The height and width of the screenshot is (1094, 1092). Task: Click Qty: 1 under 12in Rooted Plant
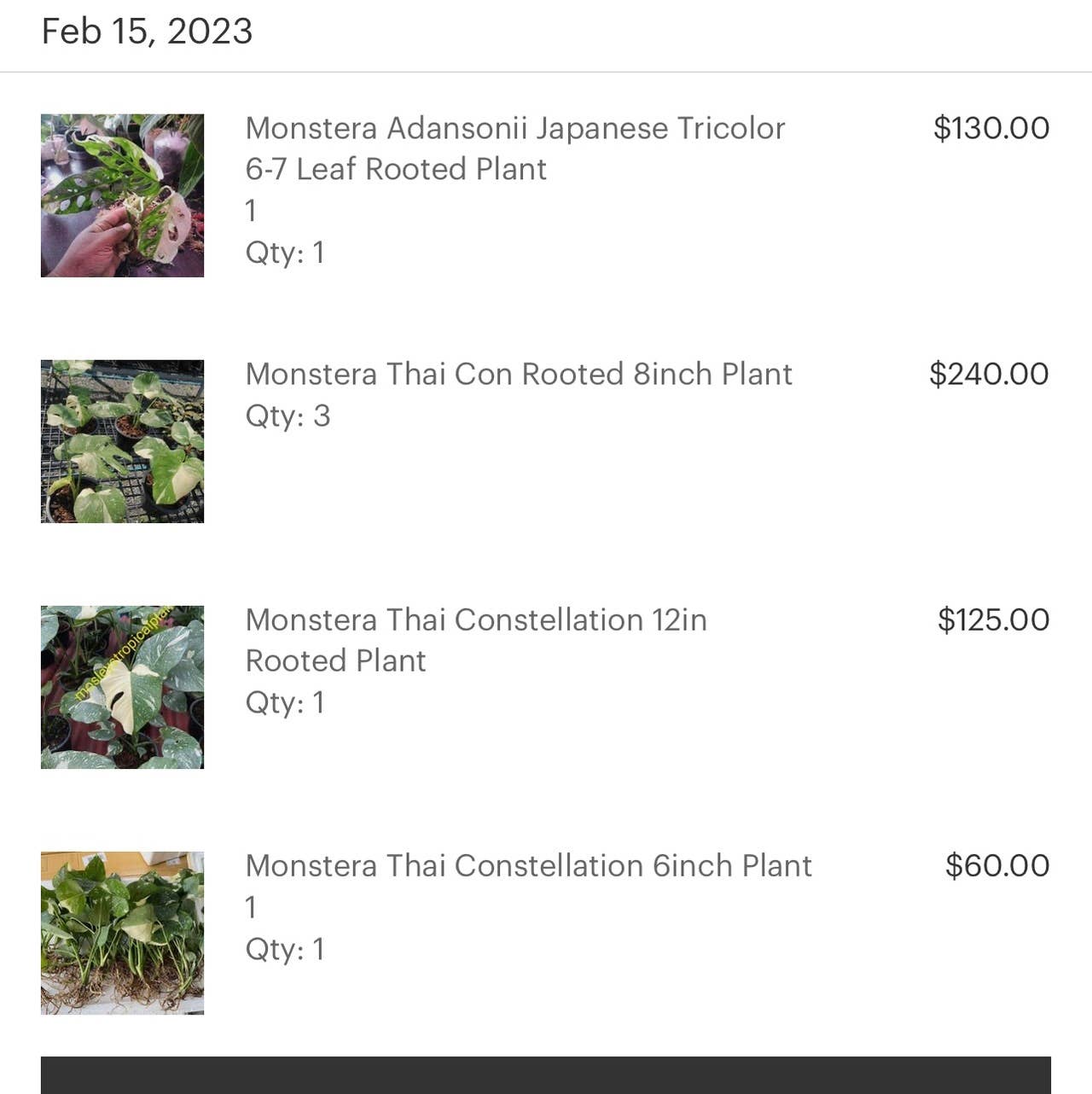(x=285, y=702)
